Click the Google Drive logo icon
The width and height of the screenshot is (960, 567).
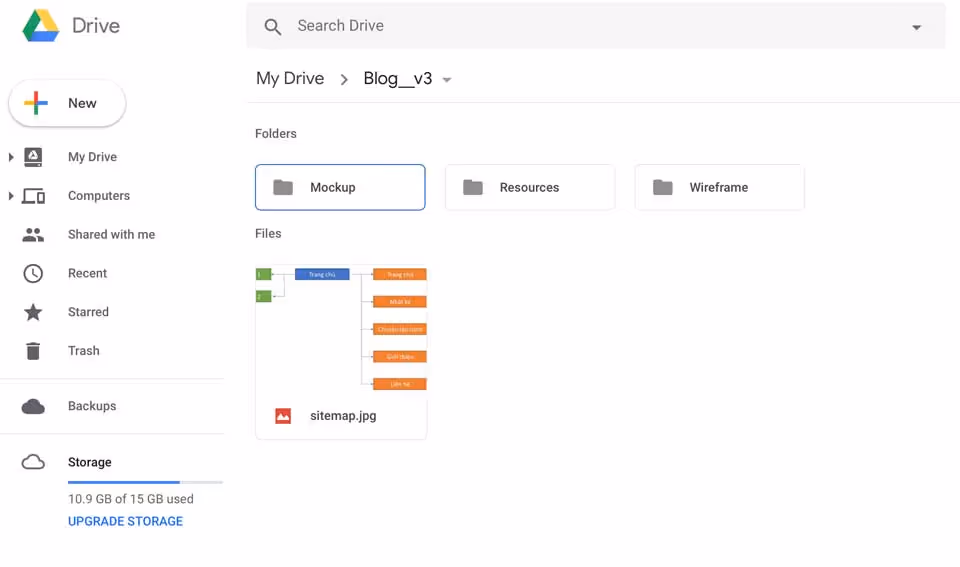point(41,26)
